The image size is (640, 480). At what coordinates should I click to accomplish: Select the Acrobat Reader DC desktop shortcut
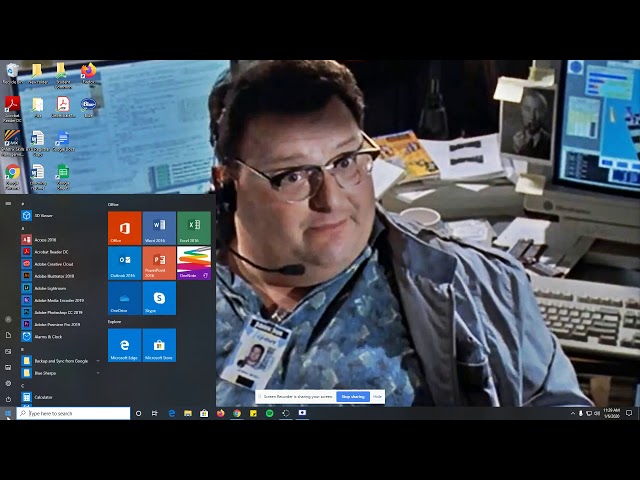point(12,109)
